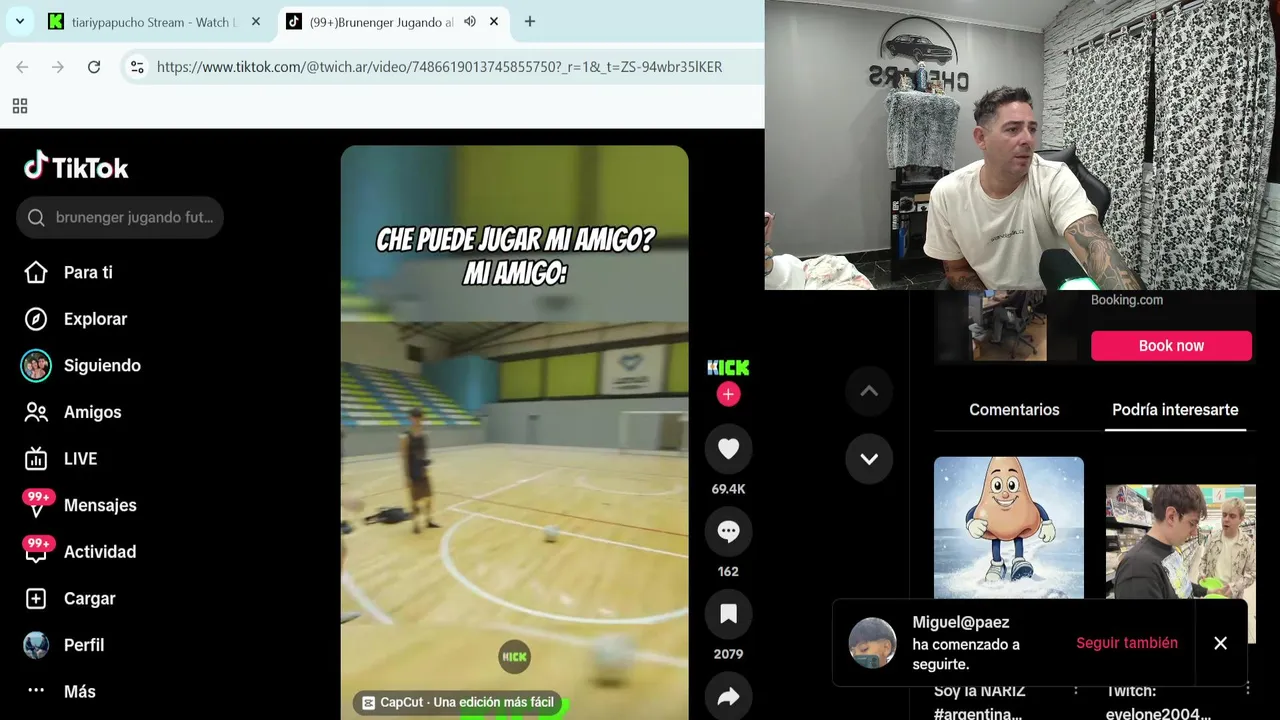The image size is (1280, 720).
Task: Open the tab search dropdown arrow
Action: tap(19, 21)
